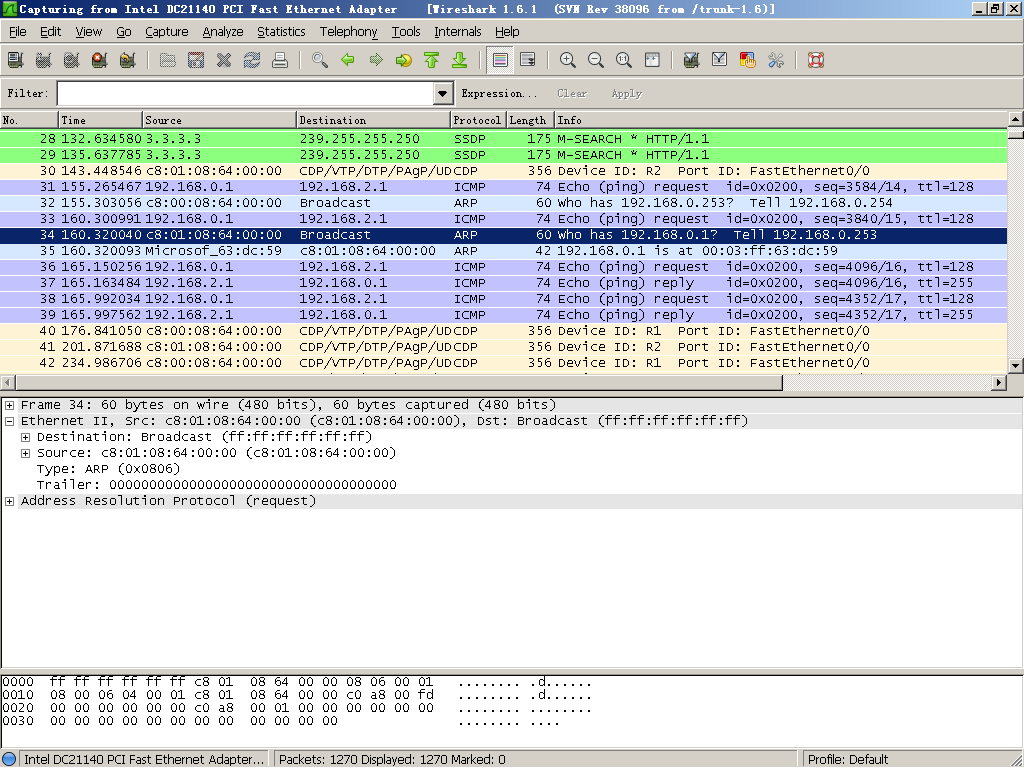
Task: Select packet 32 ARP who has 192.168.0.253
Action: [504, 203]
